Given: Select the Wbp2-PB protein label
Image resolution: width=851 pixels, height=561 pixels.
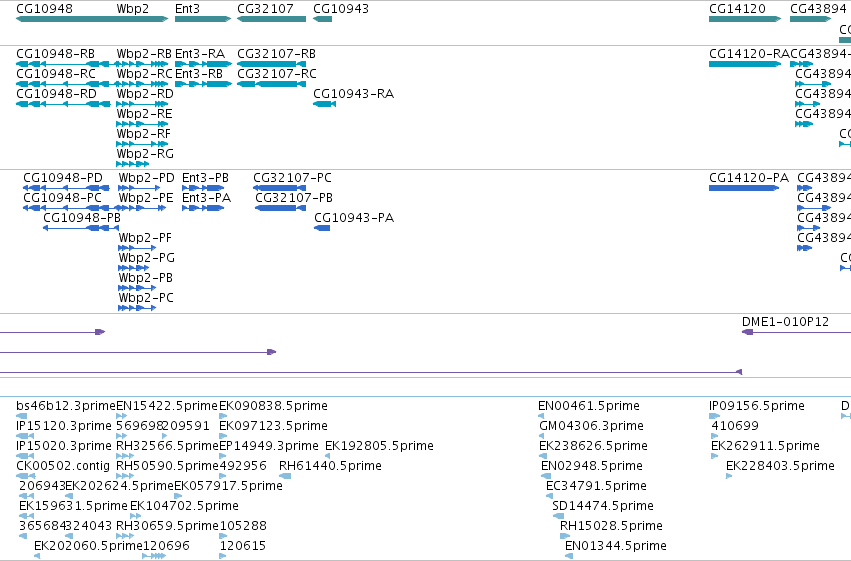Looking at the screenshot, I should (145, 278).
